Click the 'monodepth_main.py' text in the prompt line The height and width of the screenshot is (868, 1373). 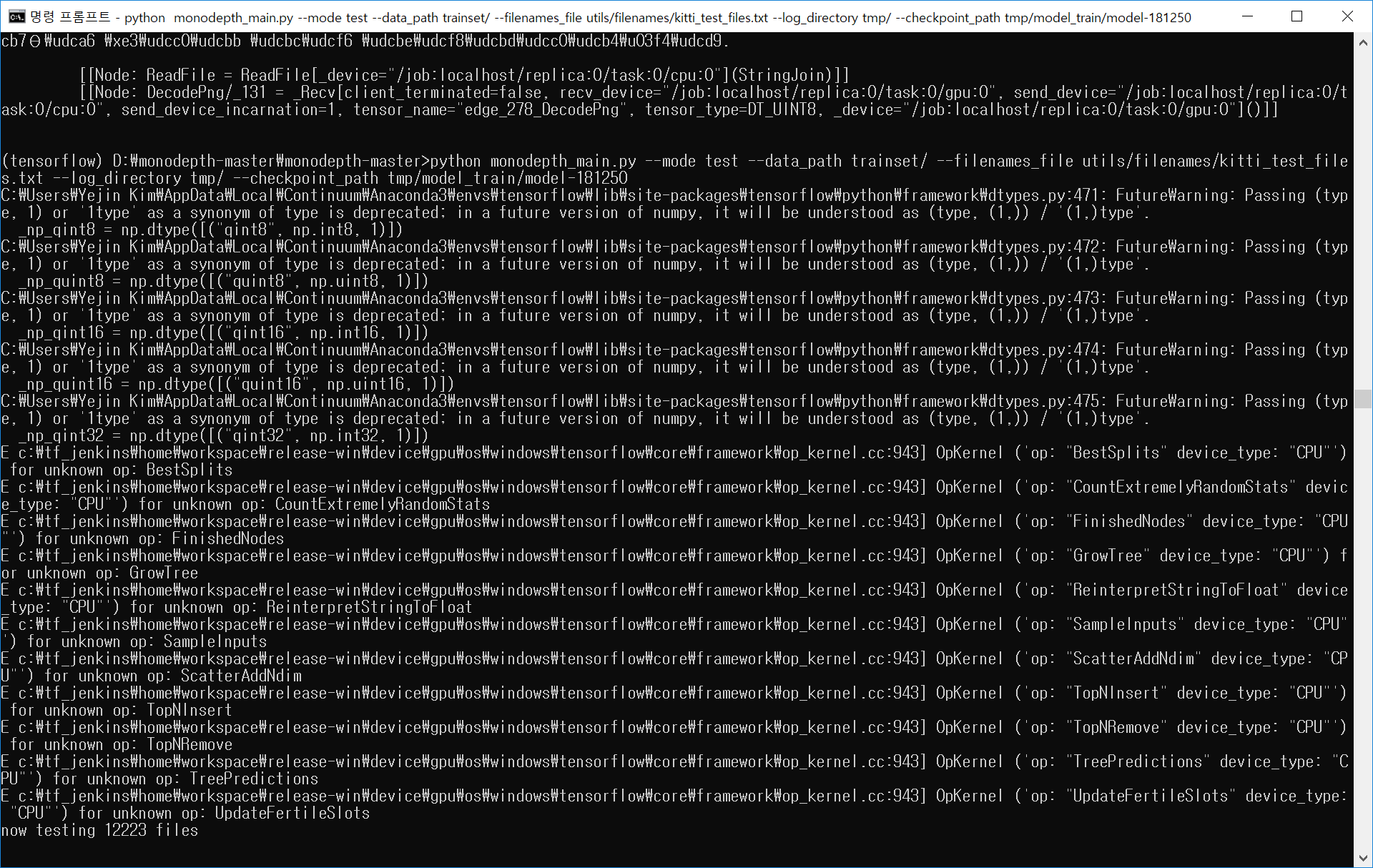click(x=563, y=162)
